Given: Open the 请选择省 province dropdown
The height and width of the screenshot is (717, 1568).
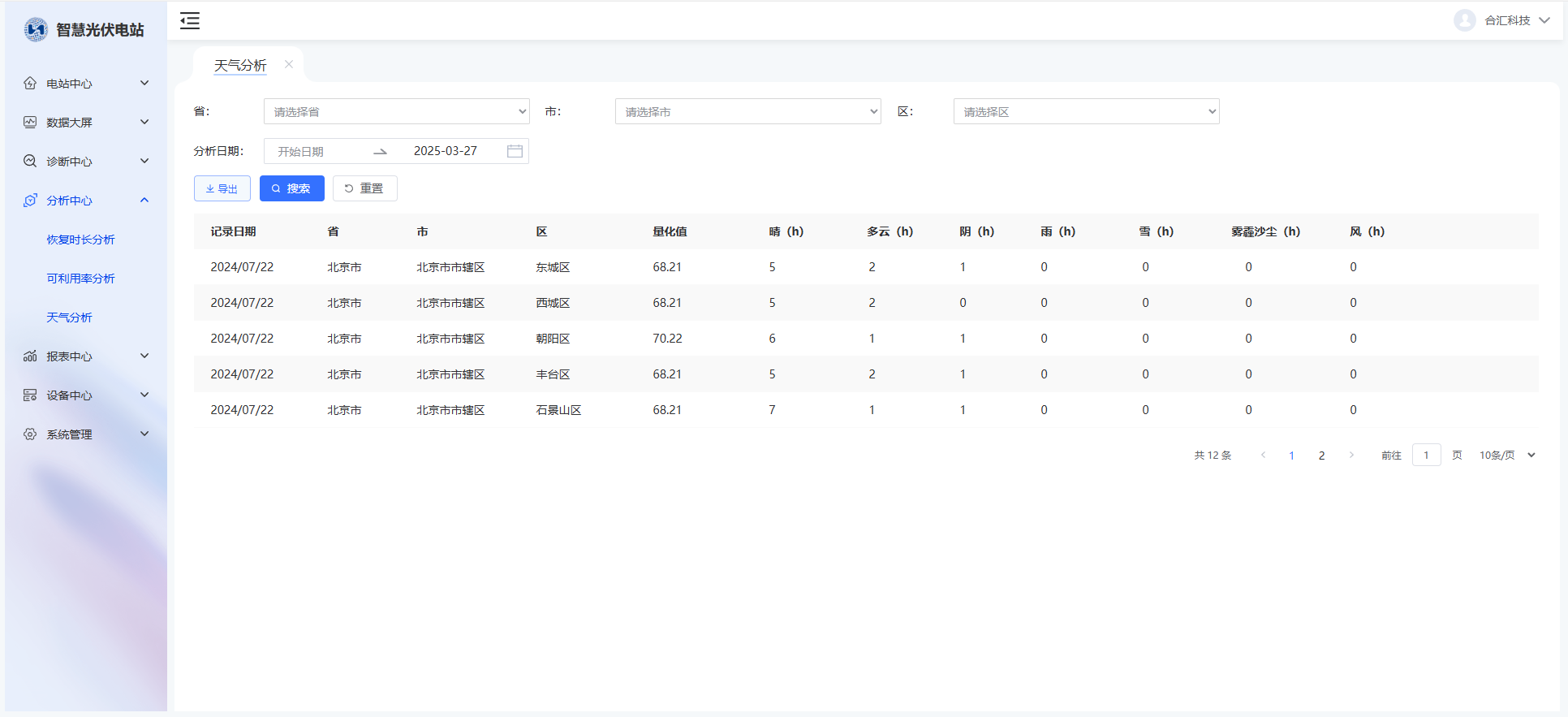Looking at the screenshot, I should coord(396,112).
